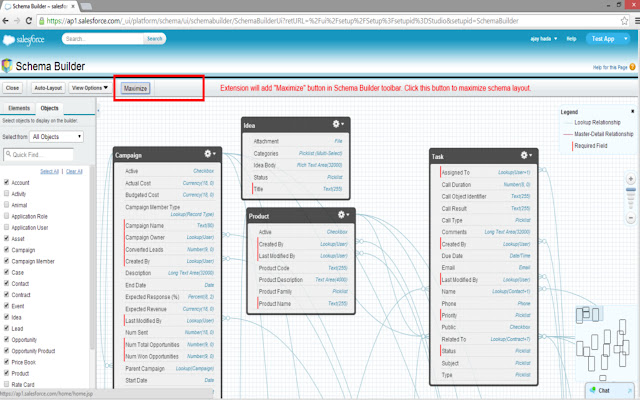
Task: Click the Schema Builder shield icon
Action: tap(7, 66)
